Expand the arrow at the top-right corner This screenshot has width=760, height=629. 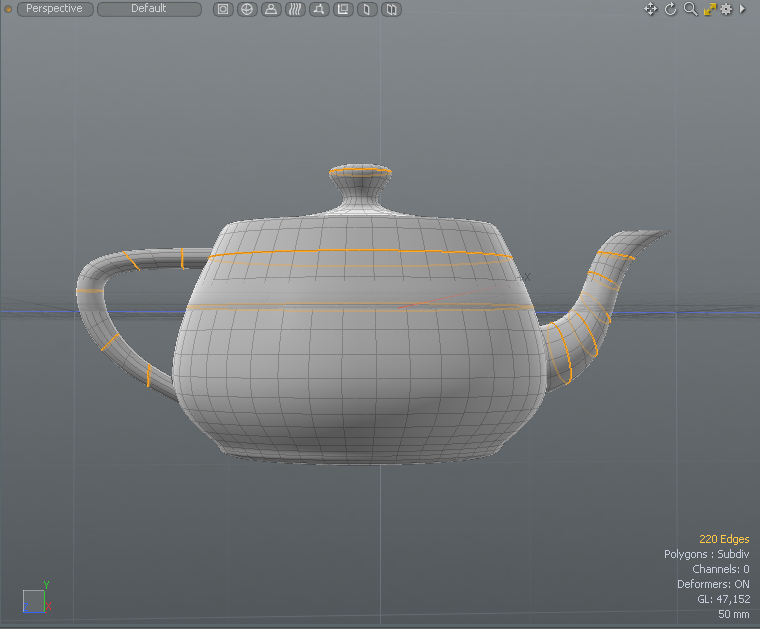[743, 9]
